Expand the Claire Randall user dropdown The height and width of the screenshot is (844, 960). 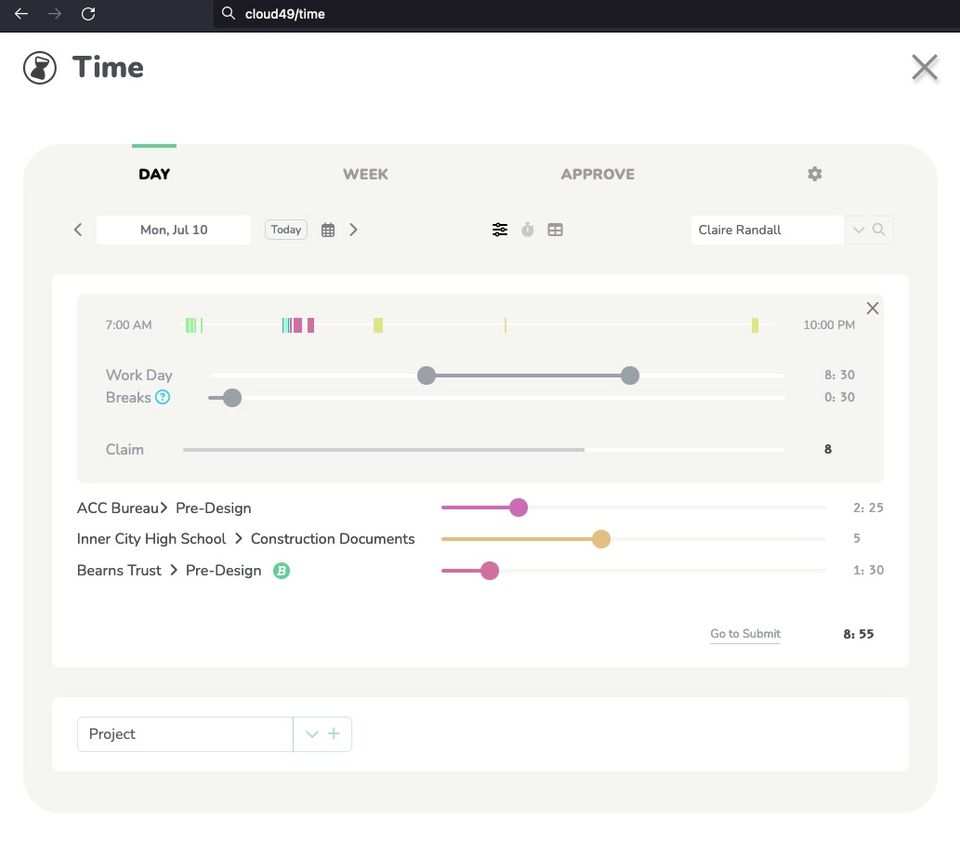click(x=858, y=230)
